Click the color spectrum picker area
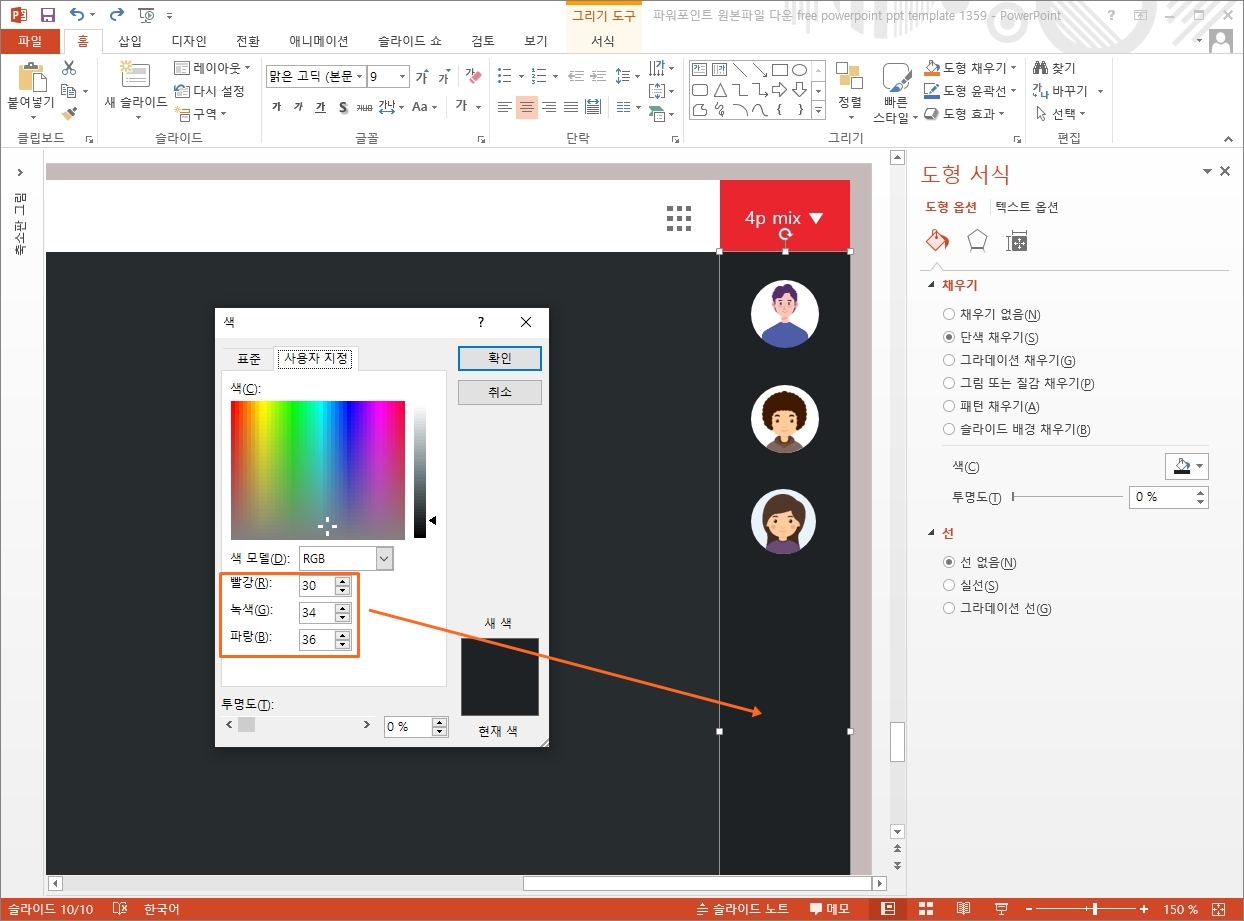1244x921 pixels. (318, 470)
